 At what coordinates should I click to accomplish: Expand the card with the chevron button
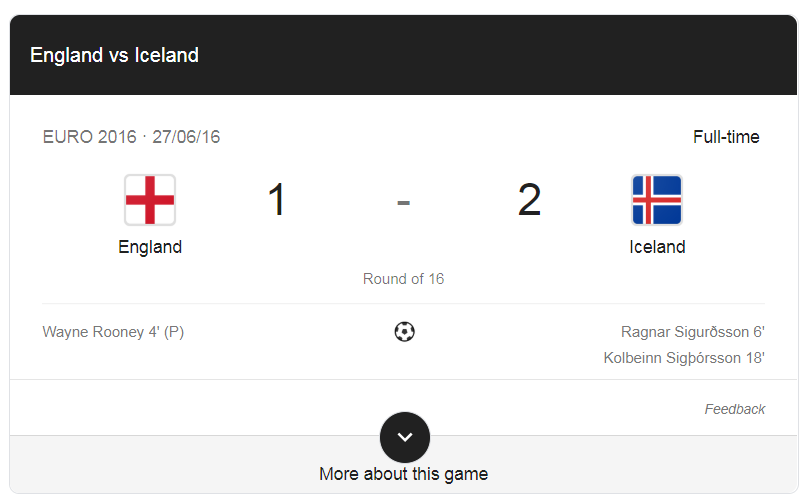tap(404, 437)
